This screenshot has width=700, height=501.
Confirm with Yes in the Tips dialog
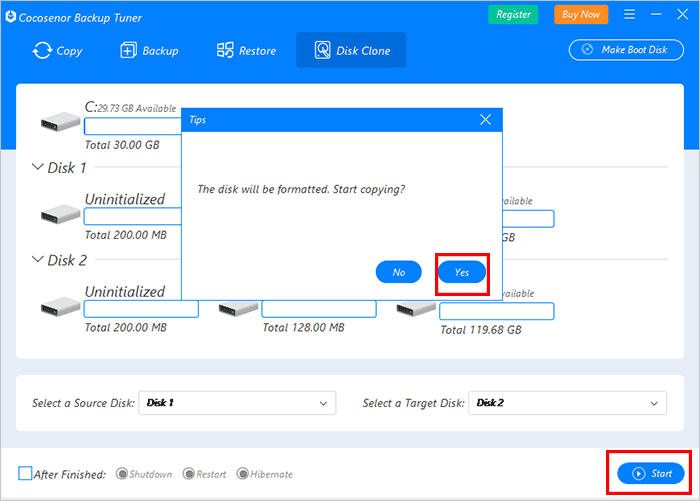462,272
